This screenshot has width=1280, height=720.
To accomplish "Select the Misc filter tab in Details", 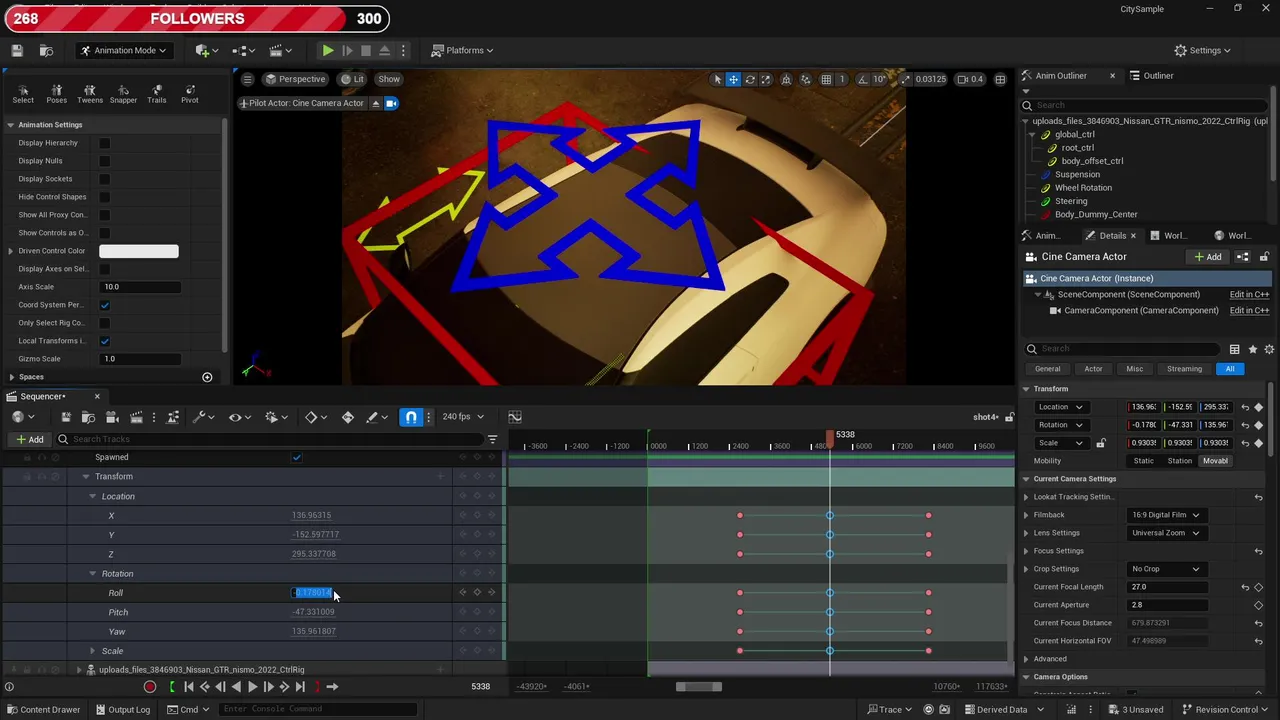I will click(x=1134, y=369).
